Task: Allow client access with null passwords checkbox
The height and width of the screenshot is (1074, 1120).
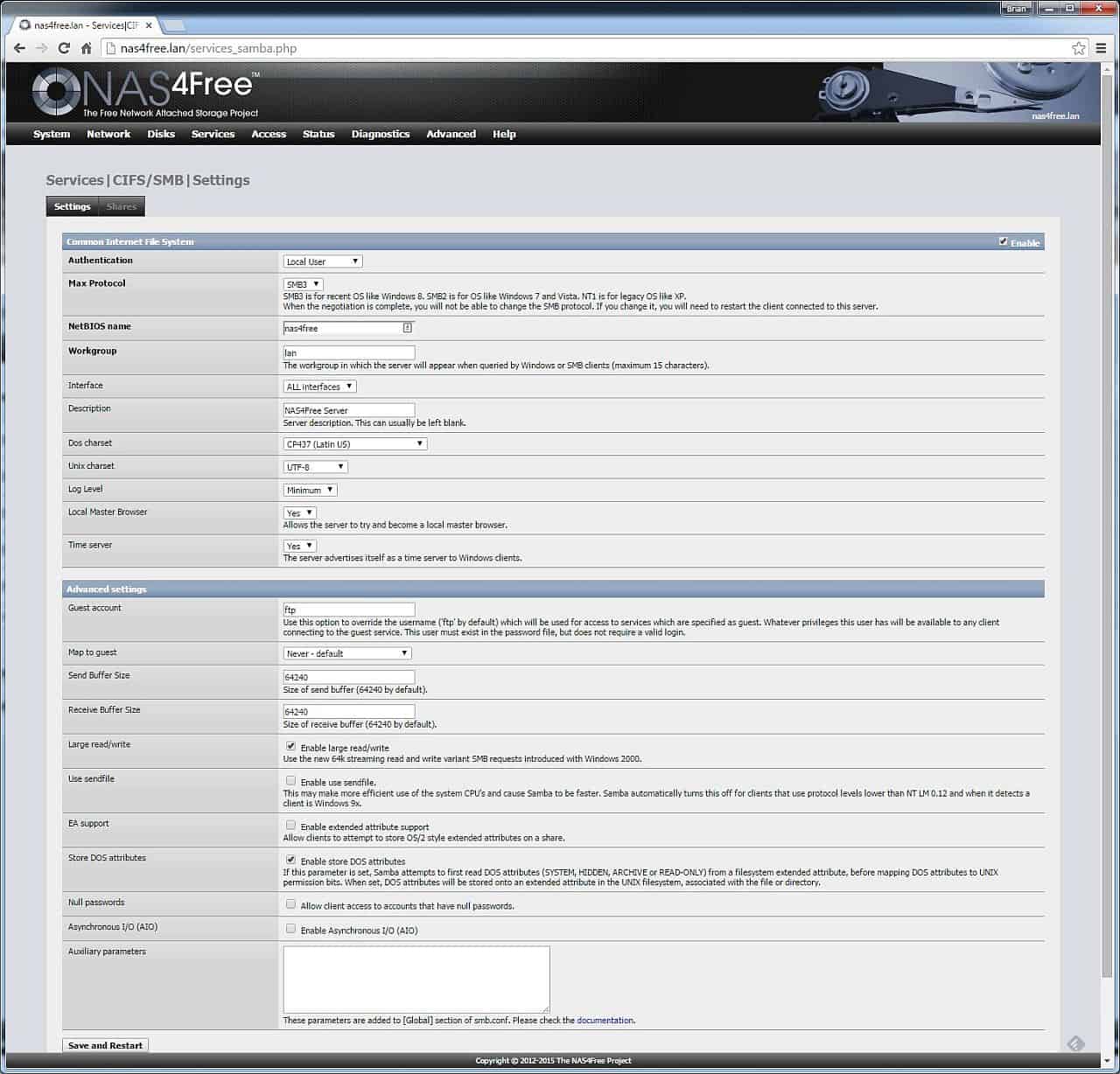Action: point(290,904)
